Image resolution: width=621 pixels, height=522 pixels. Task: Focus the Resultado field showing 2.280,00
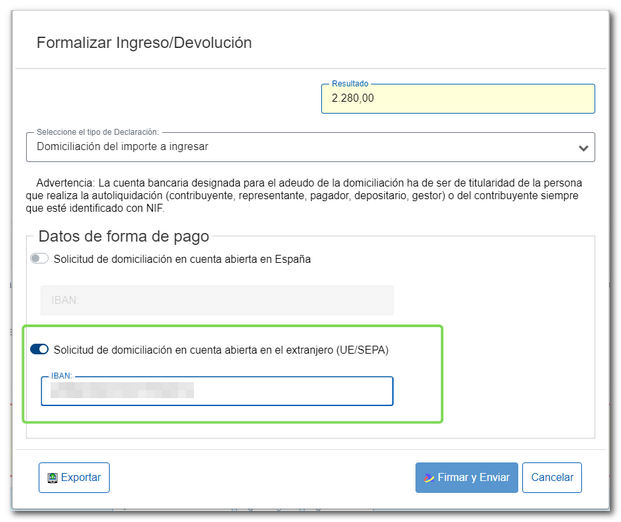click(x=457, y=99)
